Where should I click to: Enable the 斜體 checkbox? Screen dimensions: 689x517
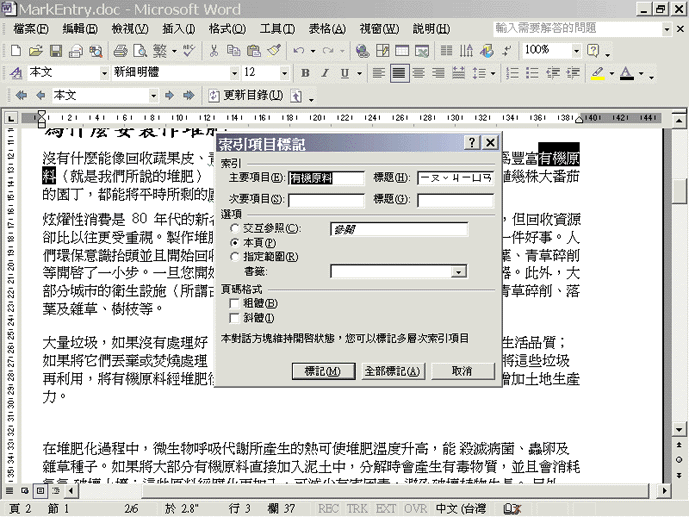[234, 318]
